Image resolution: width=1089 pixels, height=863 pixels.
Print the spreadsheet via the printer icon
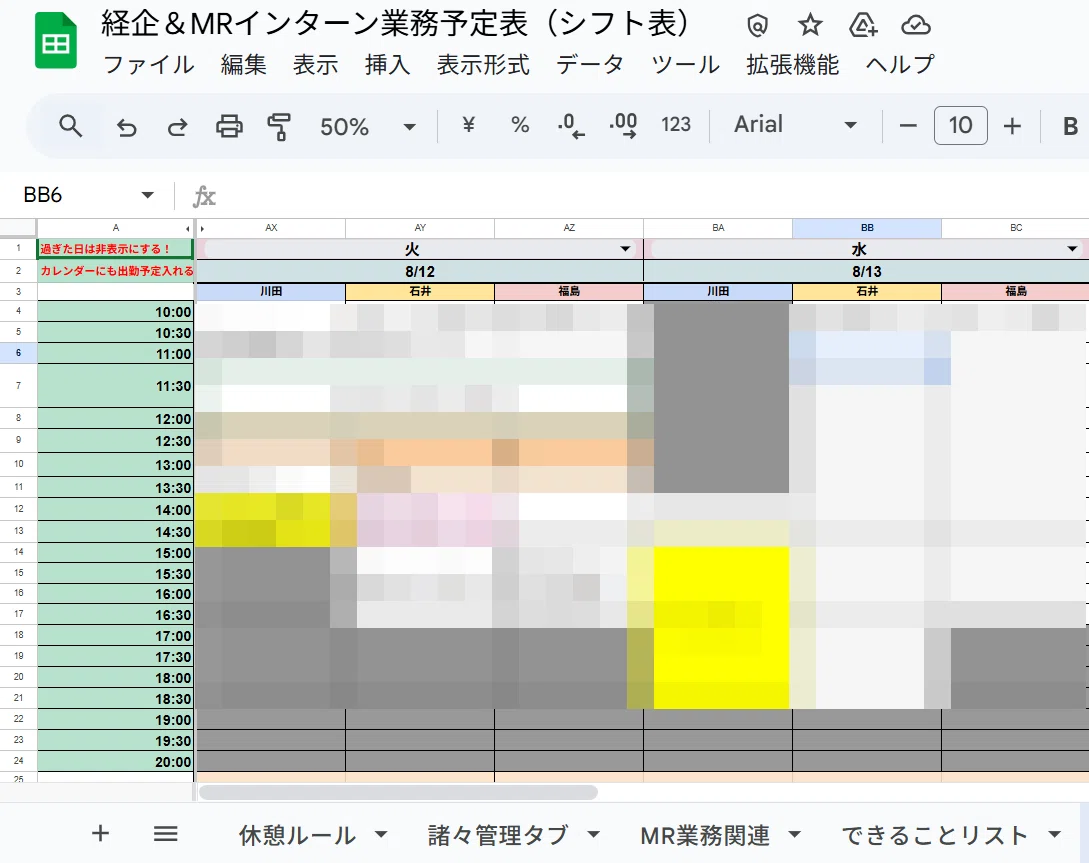(229, 126)
